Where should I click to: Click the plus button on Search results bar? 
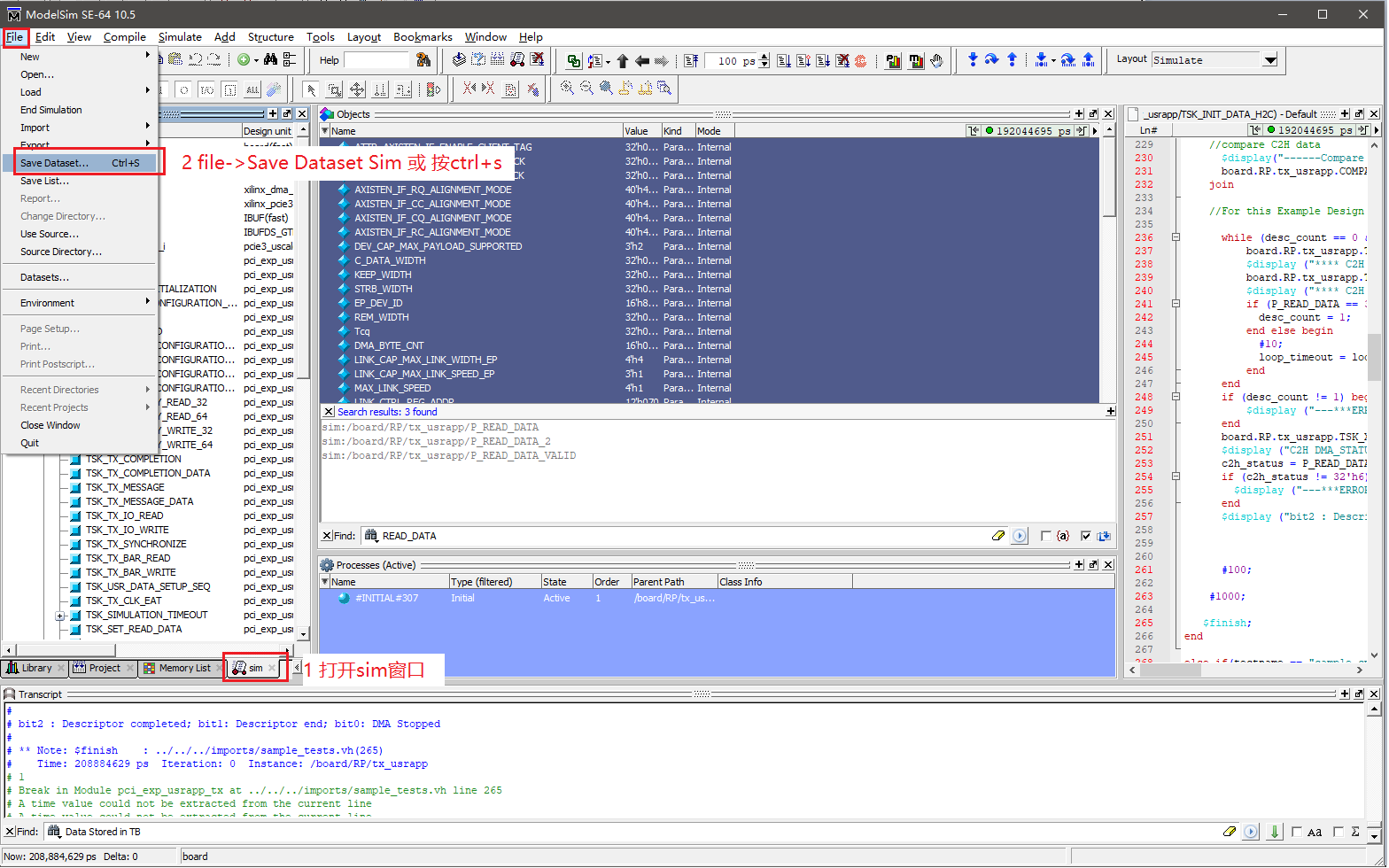click(1110, 412)
